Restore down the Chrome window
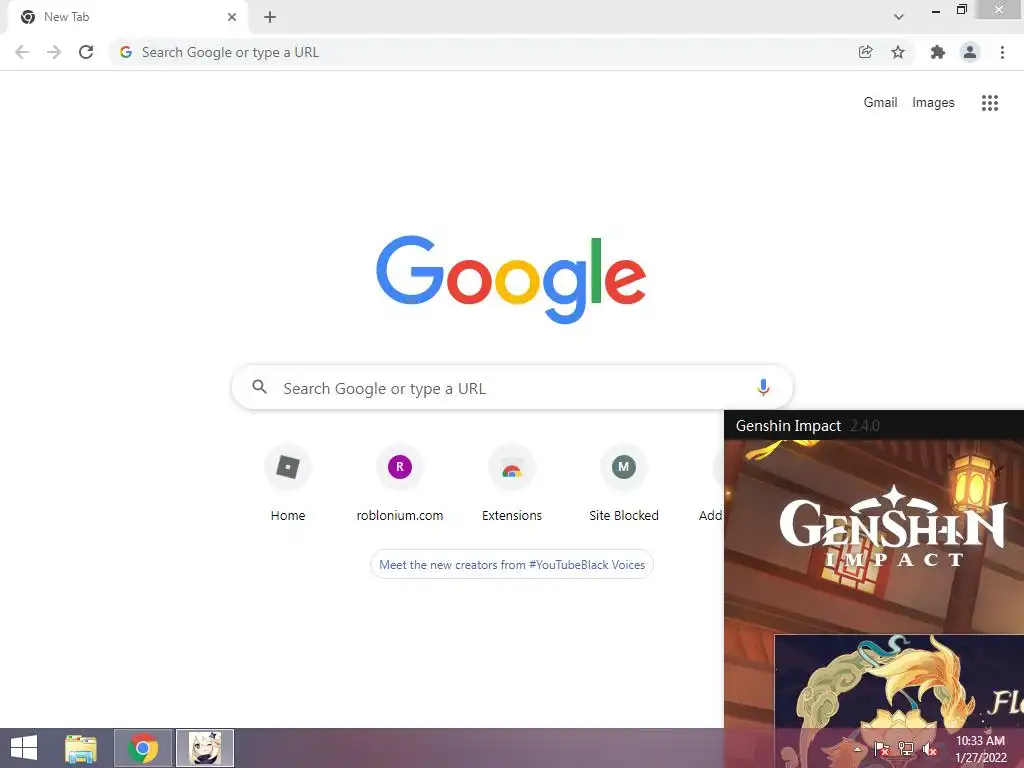This screenshot has height=768, width=1024. coord(961,10)
